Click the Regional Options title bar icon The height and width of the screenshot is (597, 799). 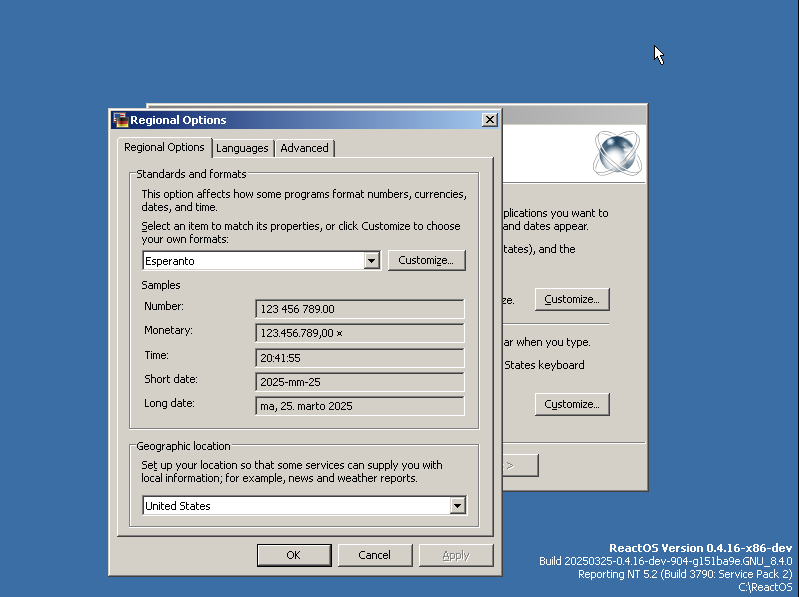tap(120, 120)
